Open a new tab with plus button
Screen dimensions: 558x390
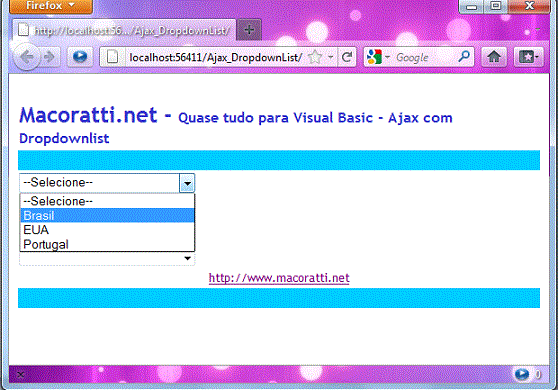(x=249, y=30)
